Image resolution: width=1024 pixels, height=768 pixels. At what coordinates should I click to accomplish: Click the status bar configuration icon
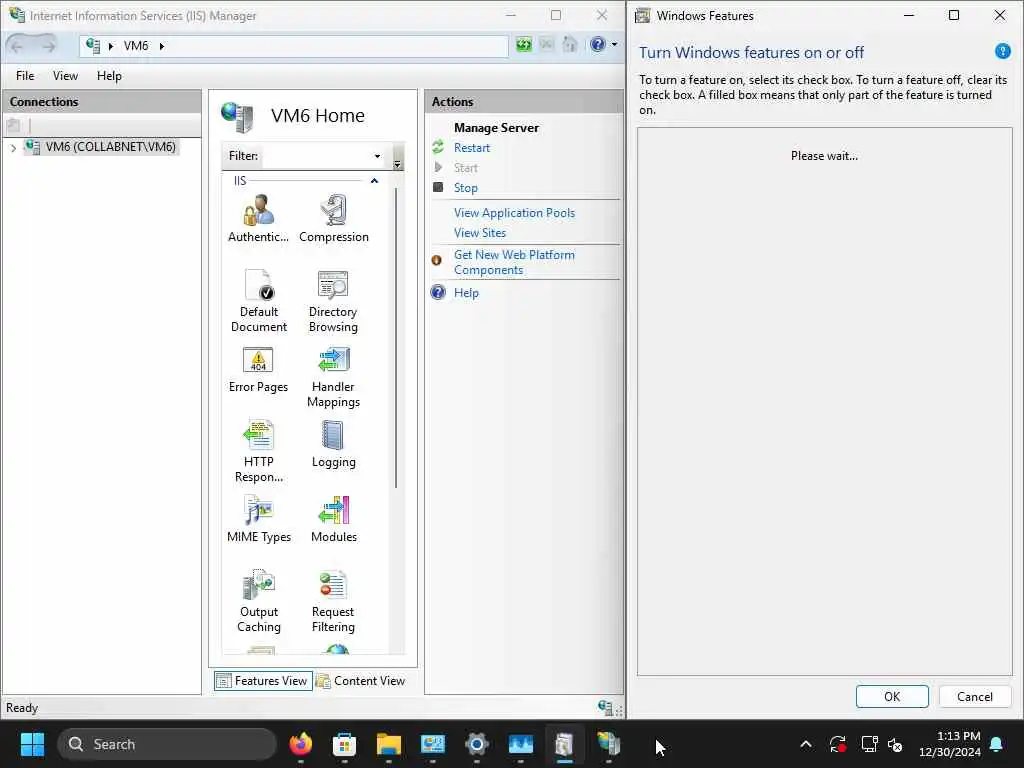click(x=605, y=707)
